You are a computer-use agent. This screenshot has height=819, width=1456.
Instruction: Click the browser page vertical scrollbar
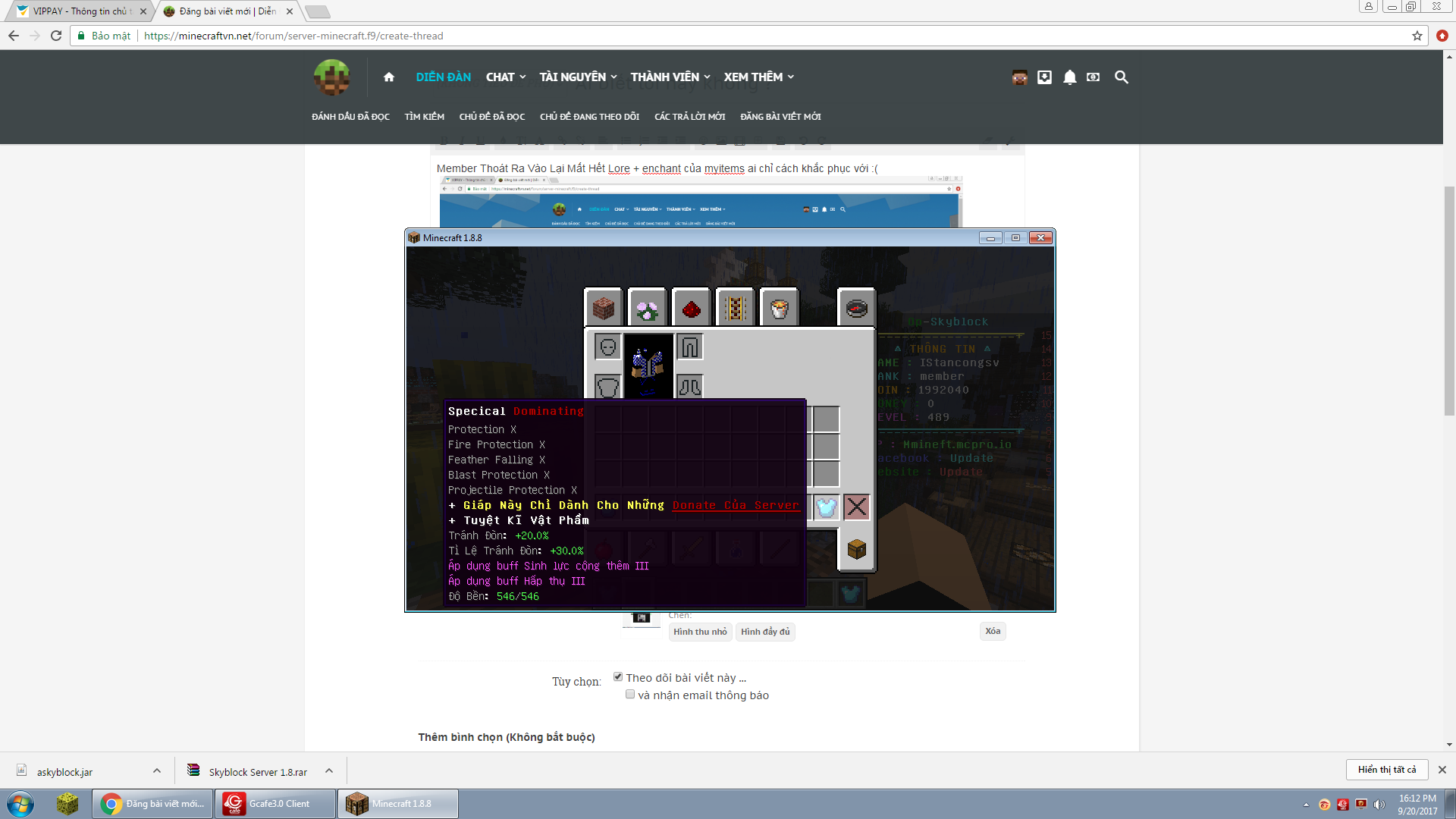click(1449, 301)
